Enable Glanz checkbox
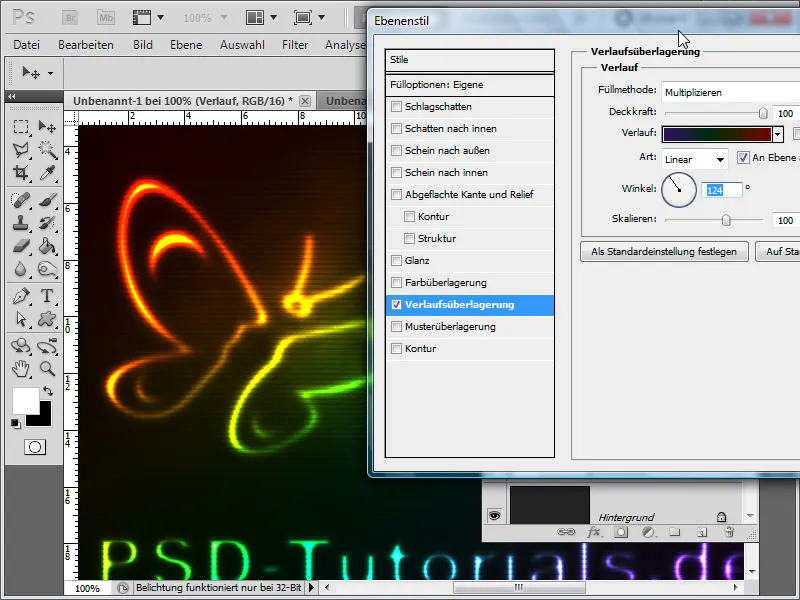The height and width of the screenshot is (600, 800). [x=396, y=261]
